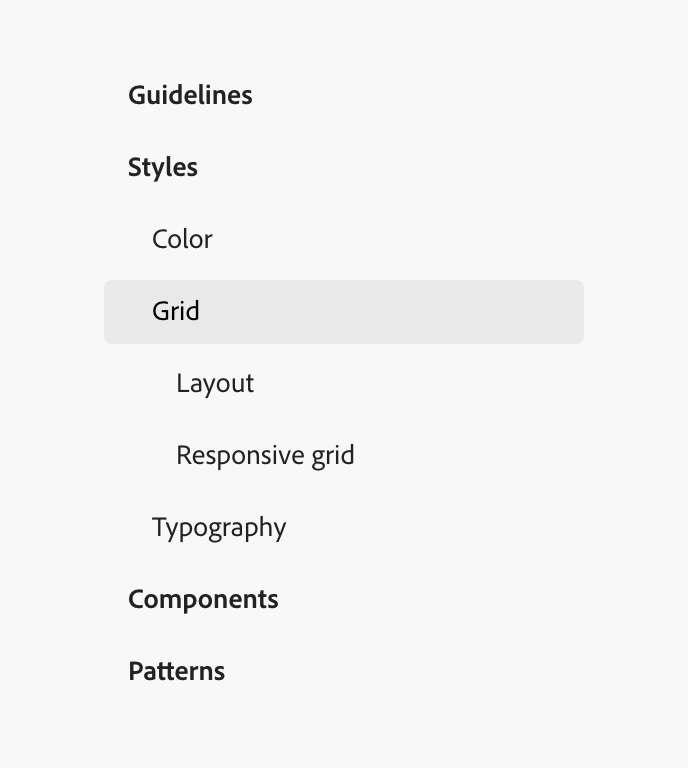
Task: Follow the Typography link under Styles
Action: 219,527
